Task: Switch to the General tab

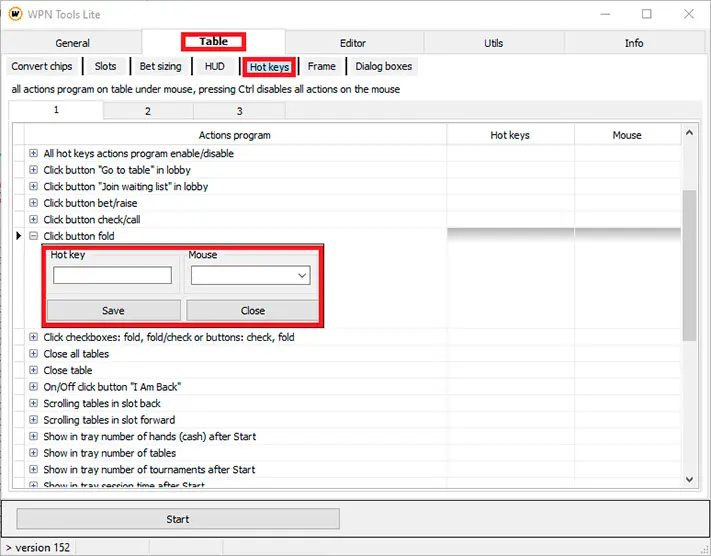Action: click(72, 43)
